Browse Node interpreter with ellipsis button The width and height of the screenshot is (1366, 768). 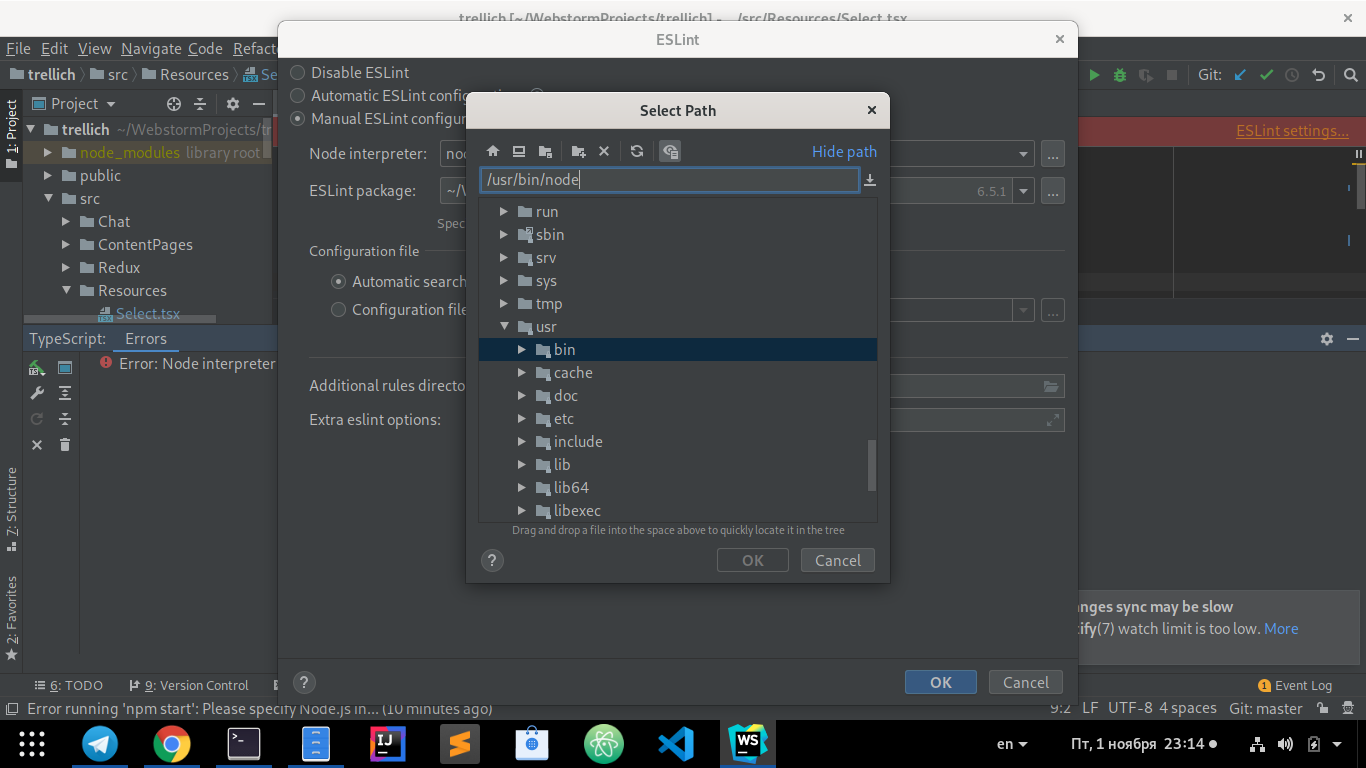(x=1052, y=154)
